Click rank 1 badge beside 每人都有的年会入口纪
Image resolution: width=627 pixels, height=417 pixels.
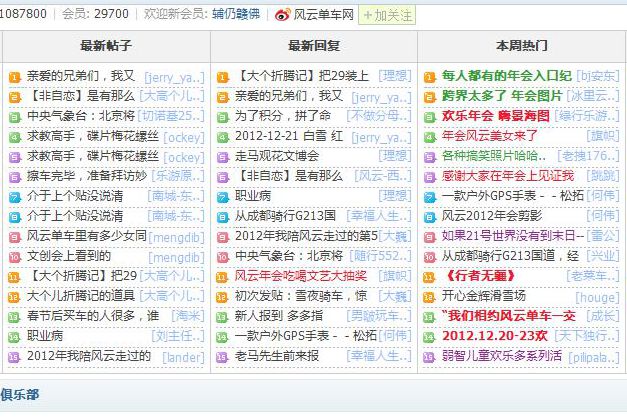point(429,77)
